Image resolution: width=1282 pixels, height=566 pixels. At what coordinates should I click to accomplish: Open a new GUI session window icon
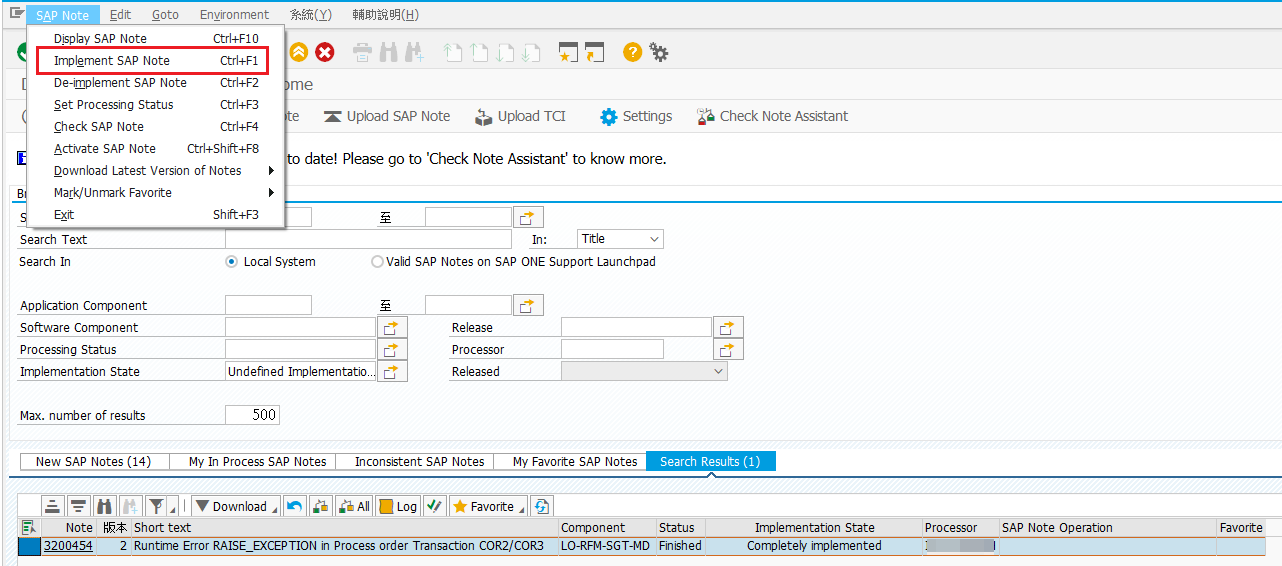point(568,52)
